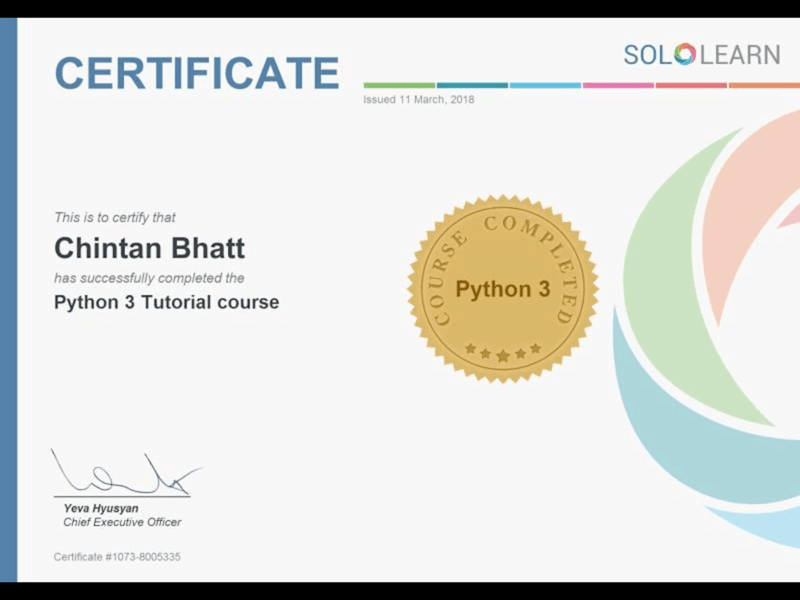Click the five stars on the seal
Image resolution: width=800 pixels, height=600 pixels.
pyautogui.click(x=503, y=352)
